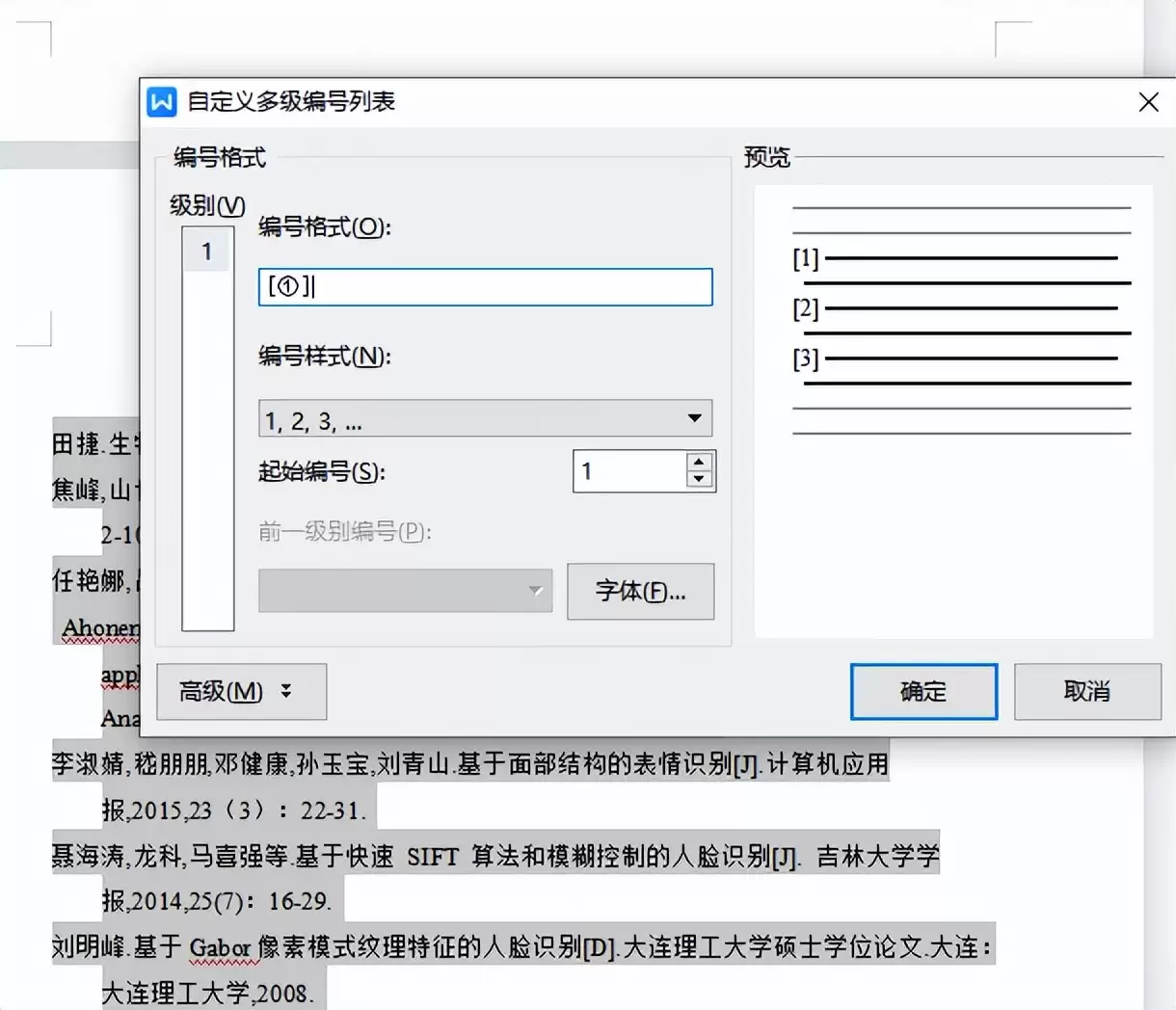Click the 起始编号 number field

pos(629,471)
